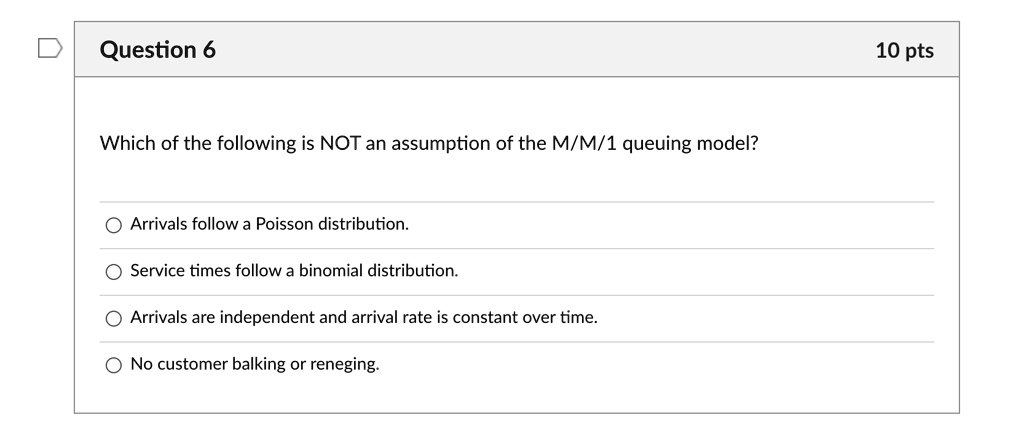Click the '10 pts' points label

point(904,50)
